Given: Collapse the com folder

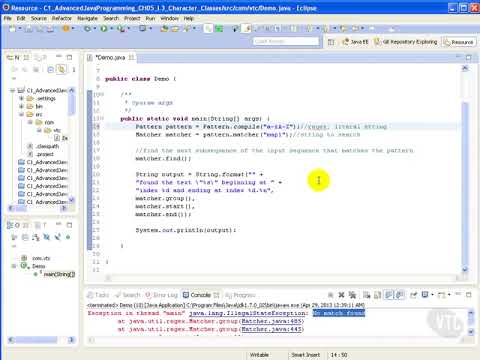Looking at the screenshot, I should coord(30,122).
